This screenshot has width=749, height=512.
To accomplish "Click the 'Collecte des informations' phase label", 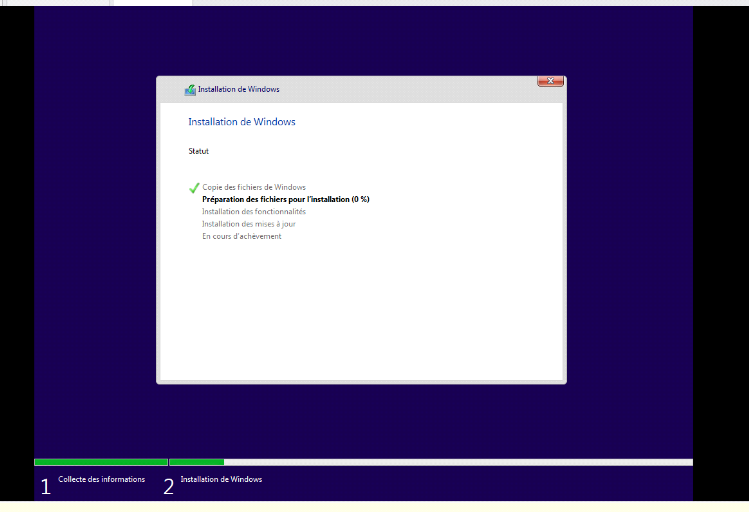I will pyautogui.click(x=101, y=480).
